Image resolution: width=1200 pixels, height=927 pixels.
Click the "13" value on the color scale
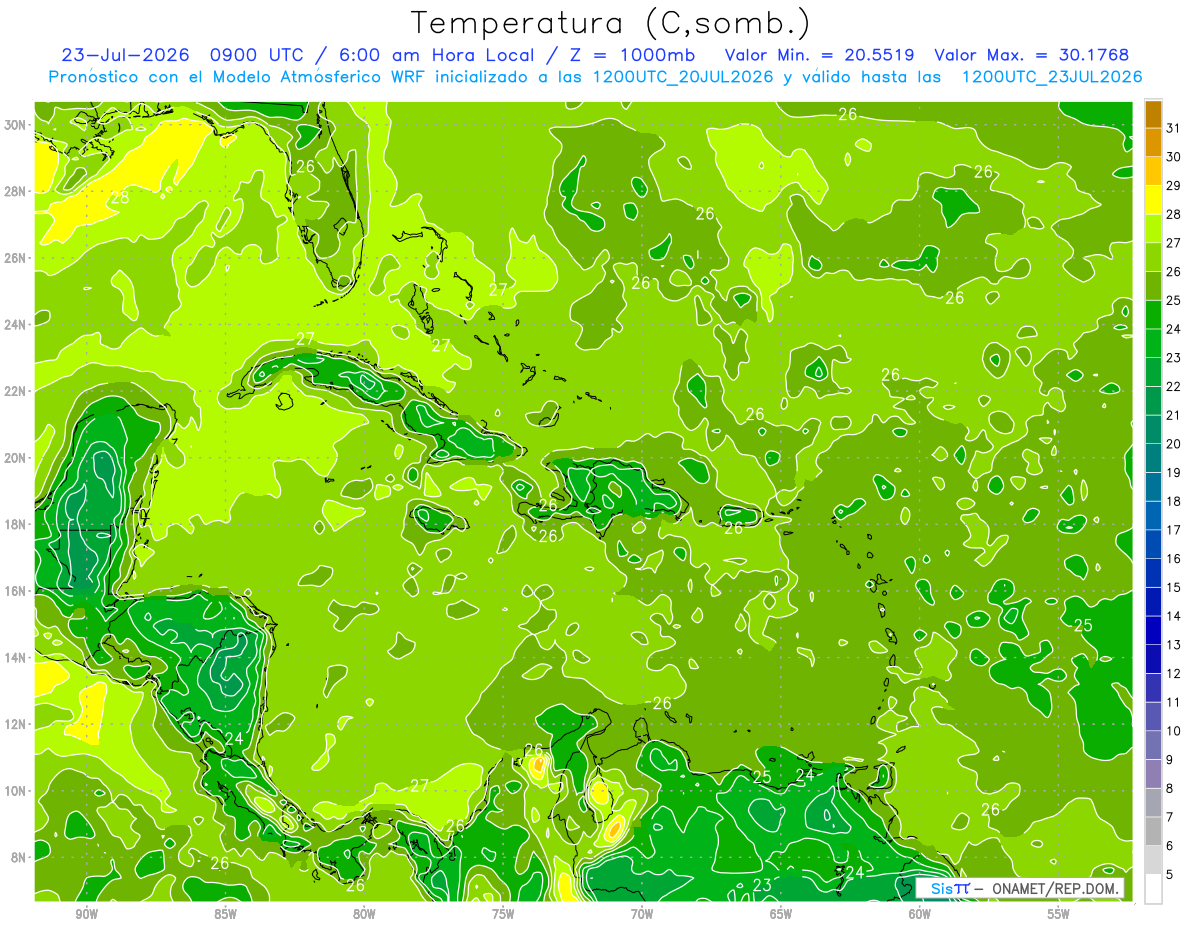tap(1173, 645)
